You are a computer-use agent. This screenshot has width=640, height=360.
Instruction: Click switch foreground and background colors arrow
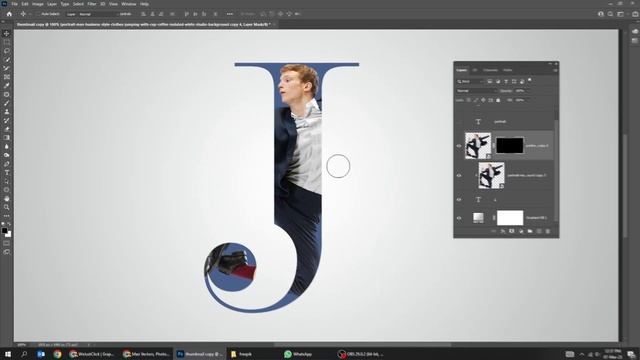(9, 224)
